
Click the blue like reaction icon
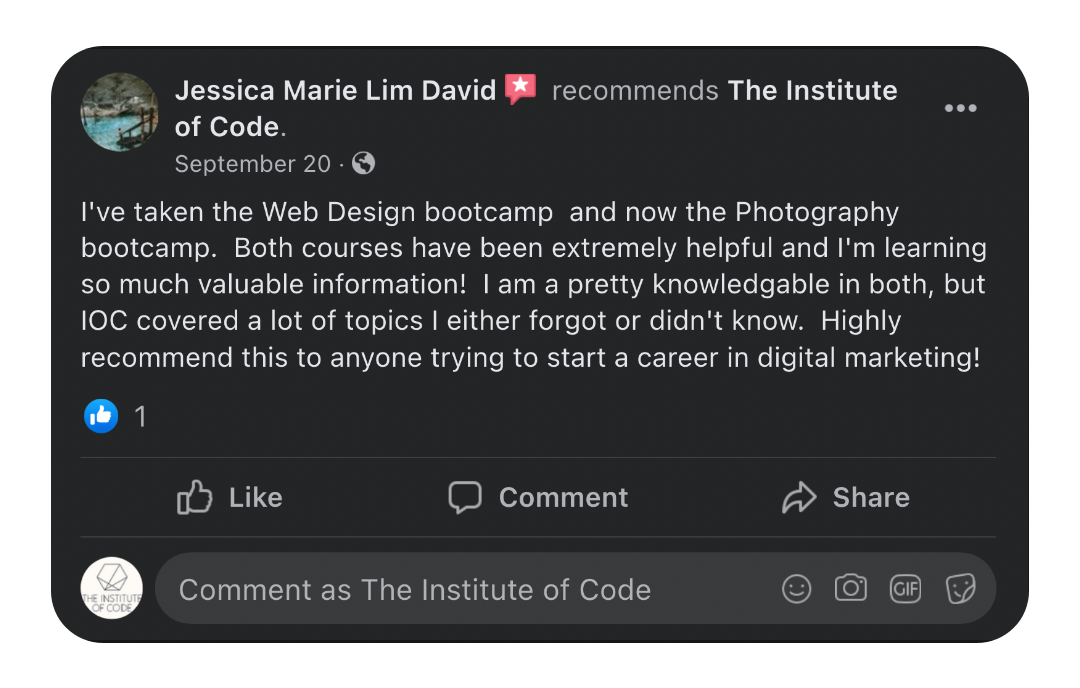click(x=101, y=416)
